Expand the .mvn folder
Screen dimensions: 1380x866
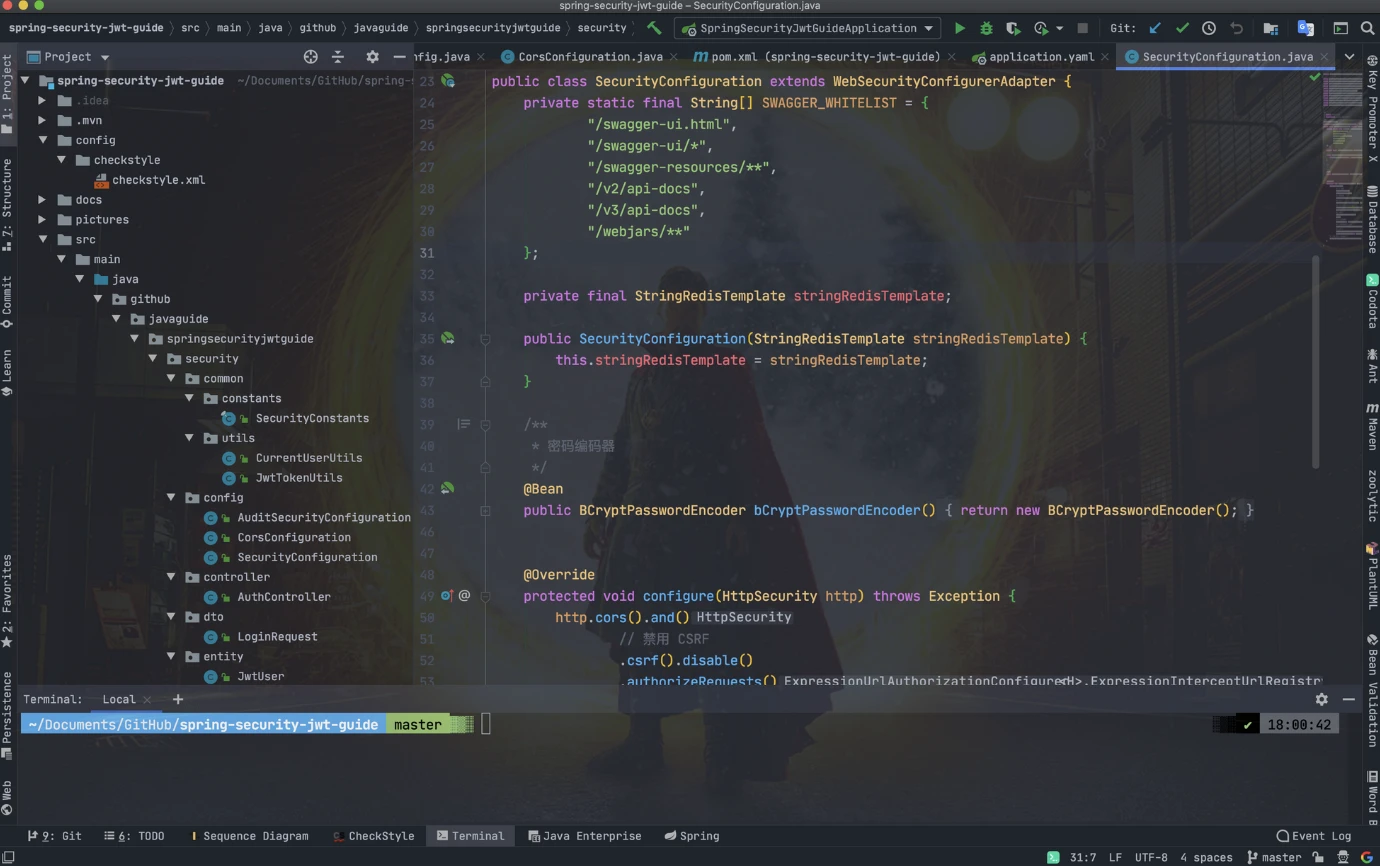click(x=42, y=120)
